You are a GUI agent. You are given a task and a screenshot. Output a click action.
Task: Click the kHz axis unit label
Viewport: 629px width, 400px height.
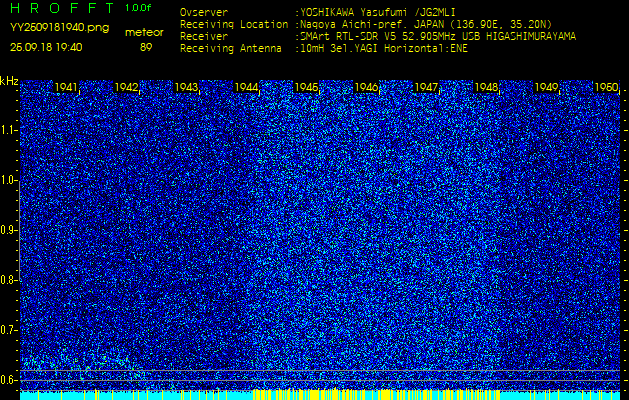(x=9, y=81)
